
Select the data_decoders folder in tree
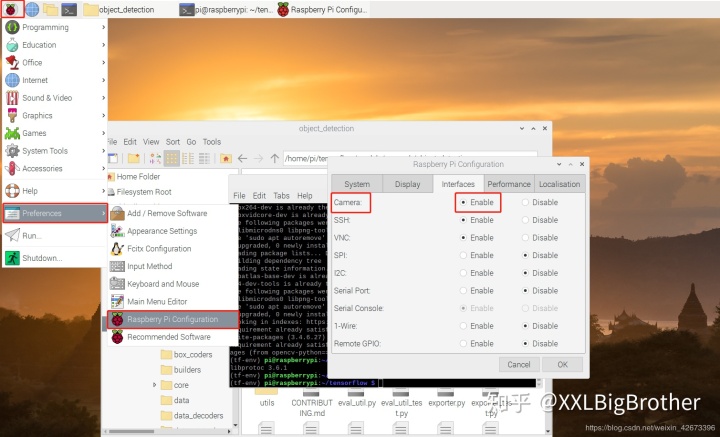click(x=192, y=416)
